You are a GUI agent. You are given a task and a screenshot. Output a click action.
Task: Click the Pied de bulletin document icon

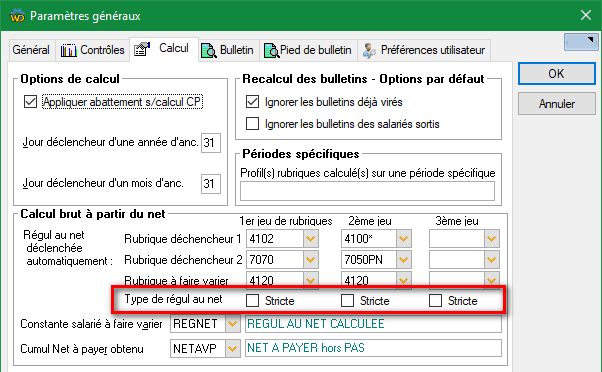point(271,50)
